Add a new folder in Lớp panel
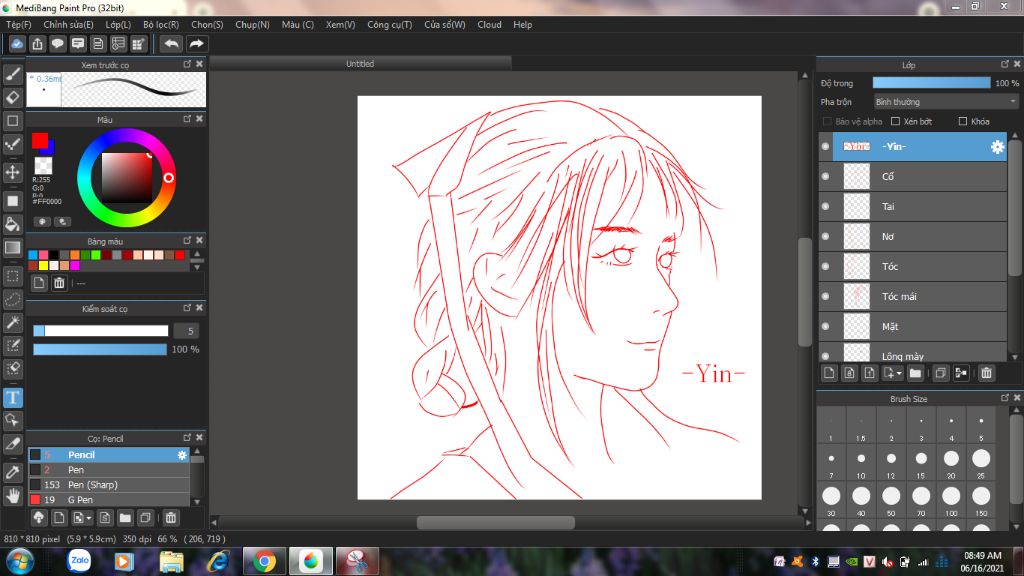The image size is (1024, 576). click(915, 373)
